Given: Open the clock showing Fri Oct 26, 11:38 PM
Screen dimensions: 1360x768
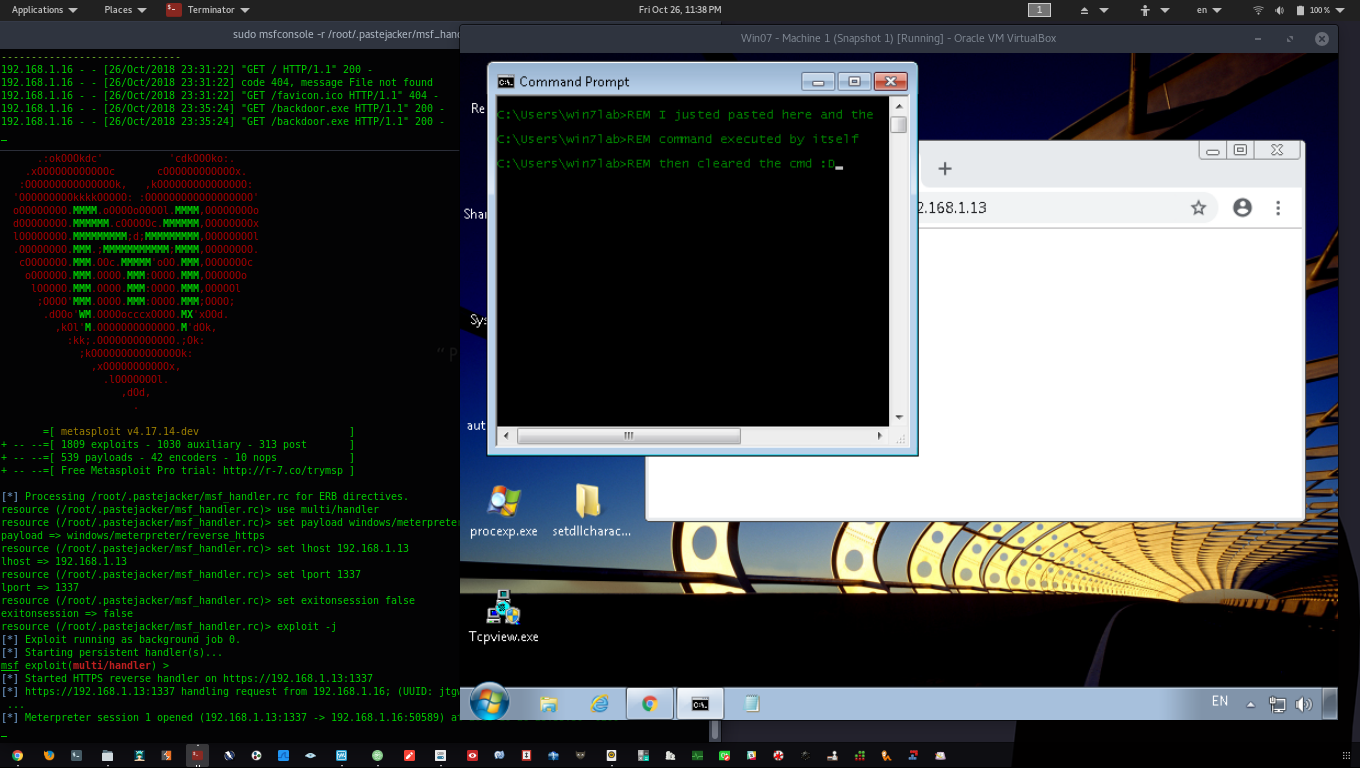Looking at the screenshot, I should 679,10.
